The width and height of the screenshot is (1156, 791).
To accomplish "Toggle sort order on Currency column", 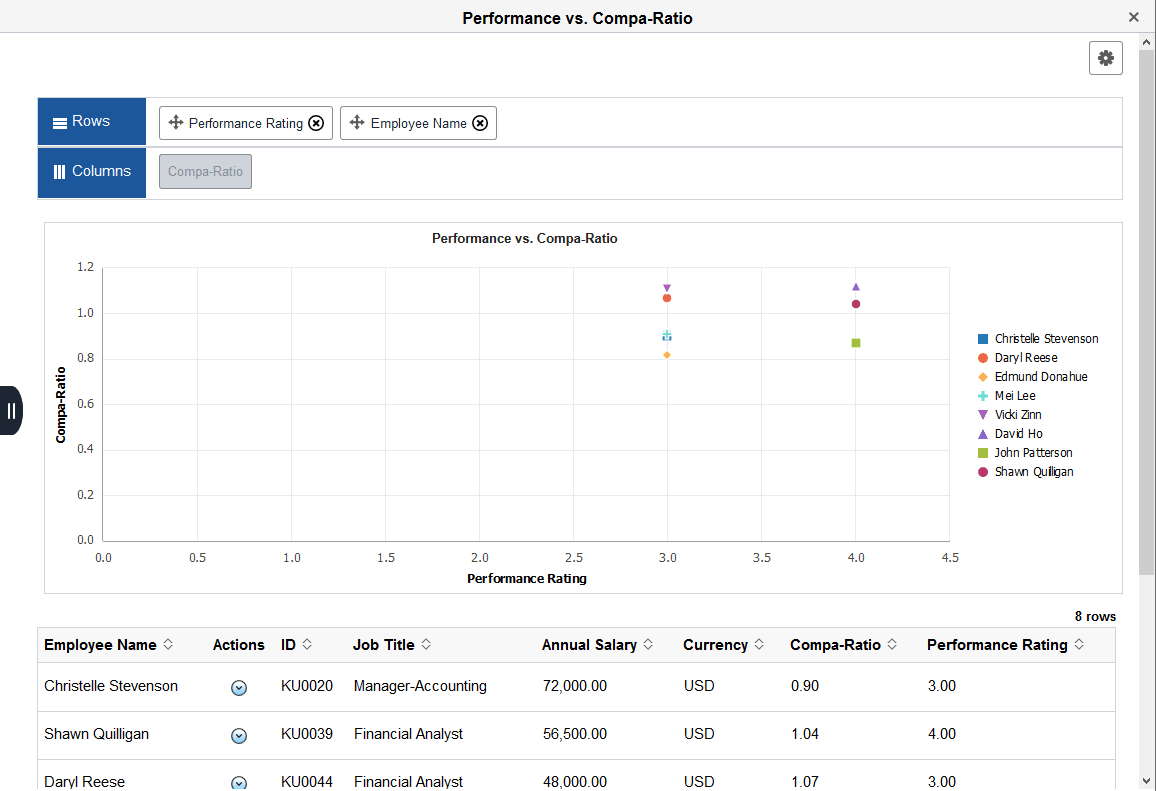I will 757,645.
